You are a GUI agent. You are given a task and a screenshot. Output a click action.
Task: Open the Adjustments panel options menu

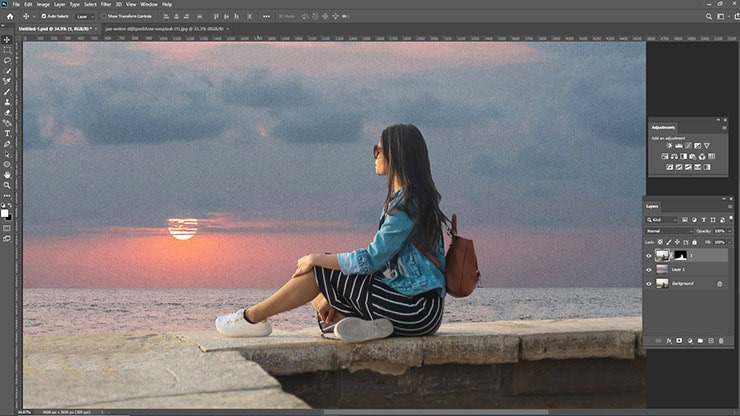tap(724, 128)
